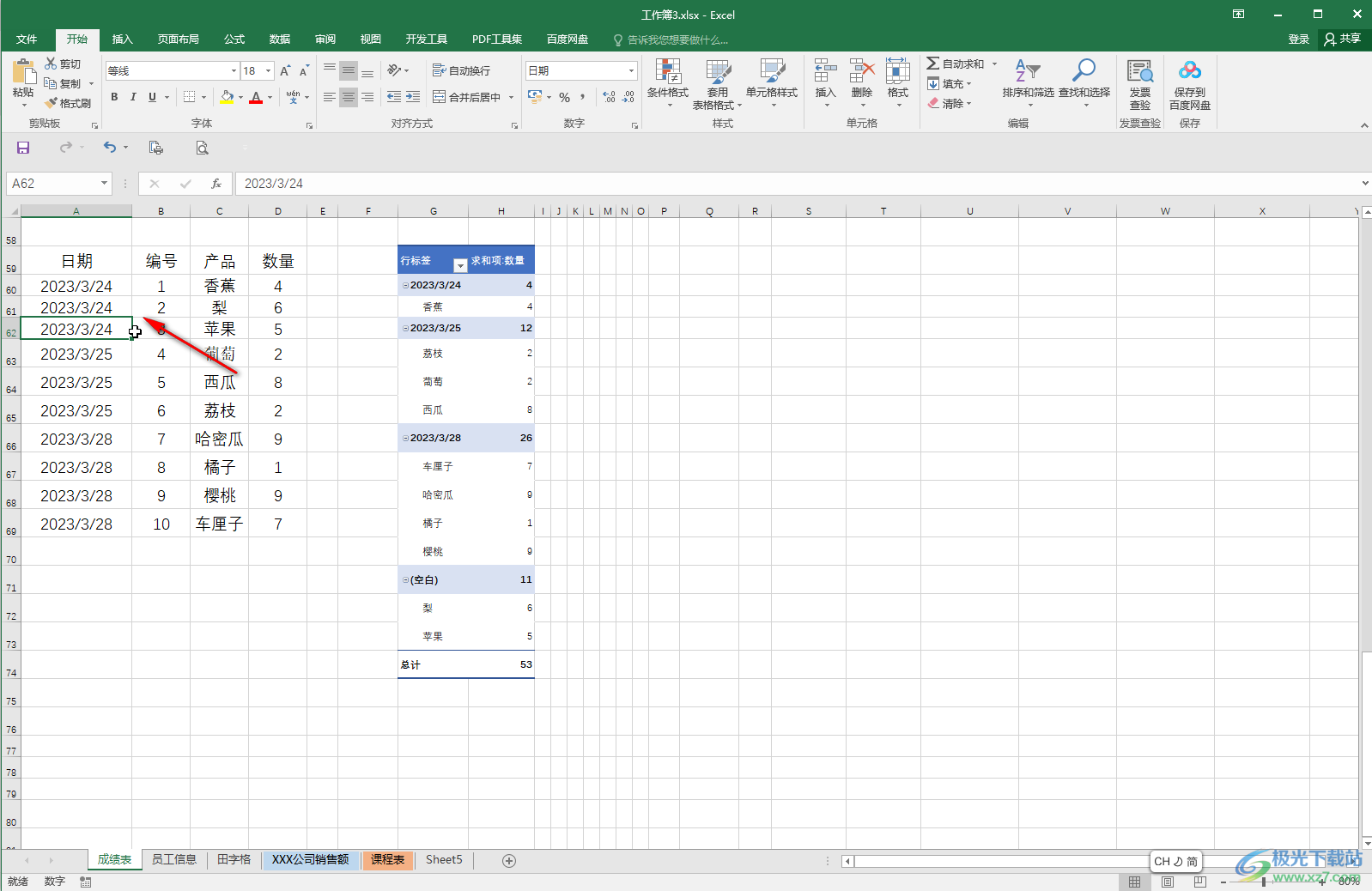Click Save to Baidu Netdisk icon

tap(1190, 71)
